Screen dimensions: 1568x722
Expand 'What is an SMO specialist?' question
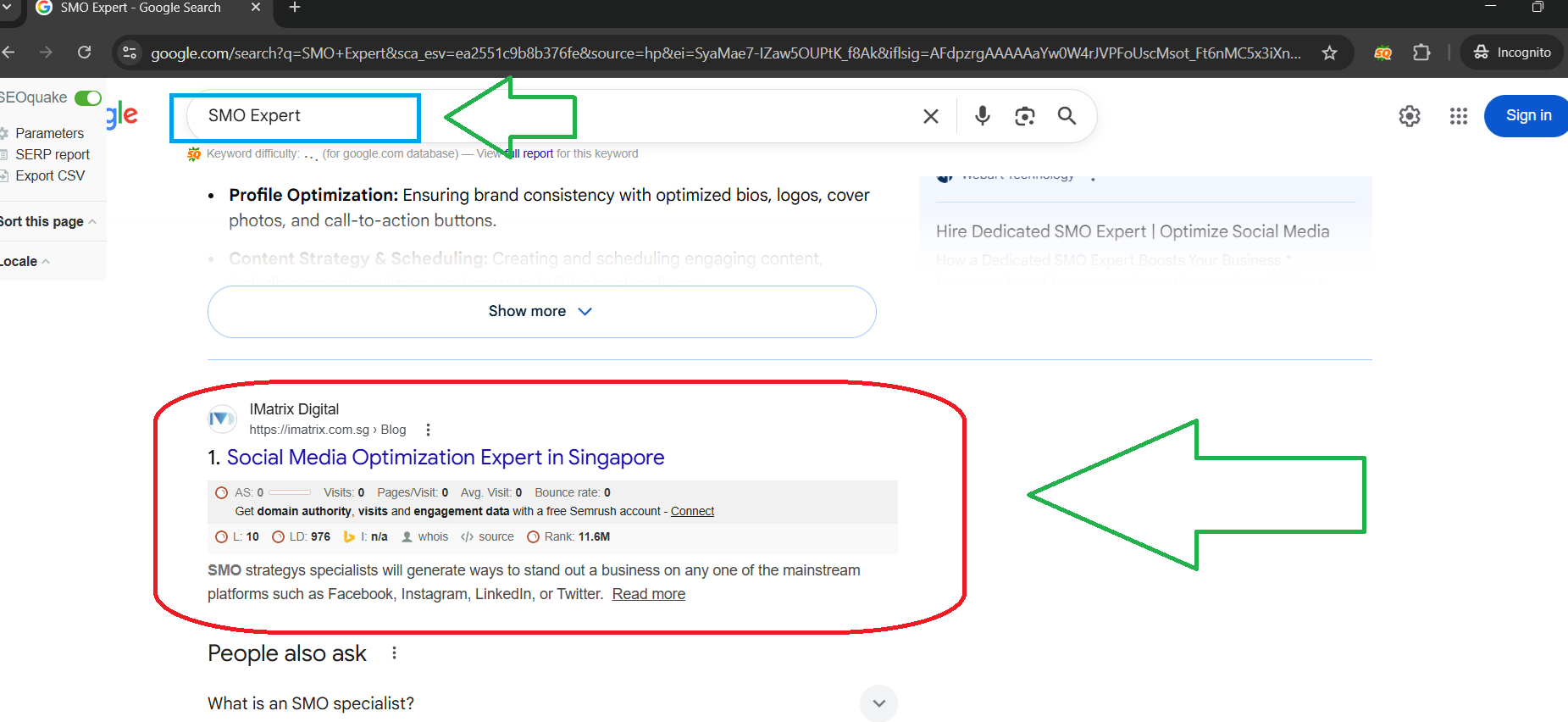[x=878, y=703]
